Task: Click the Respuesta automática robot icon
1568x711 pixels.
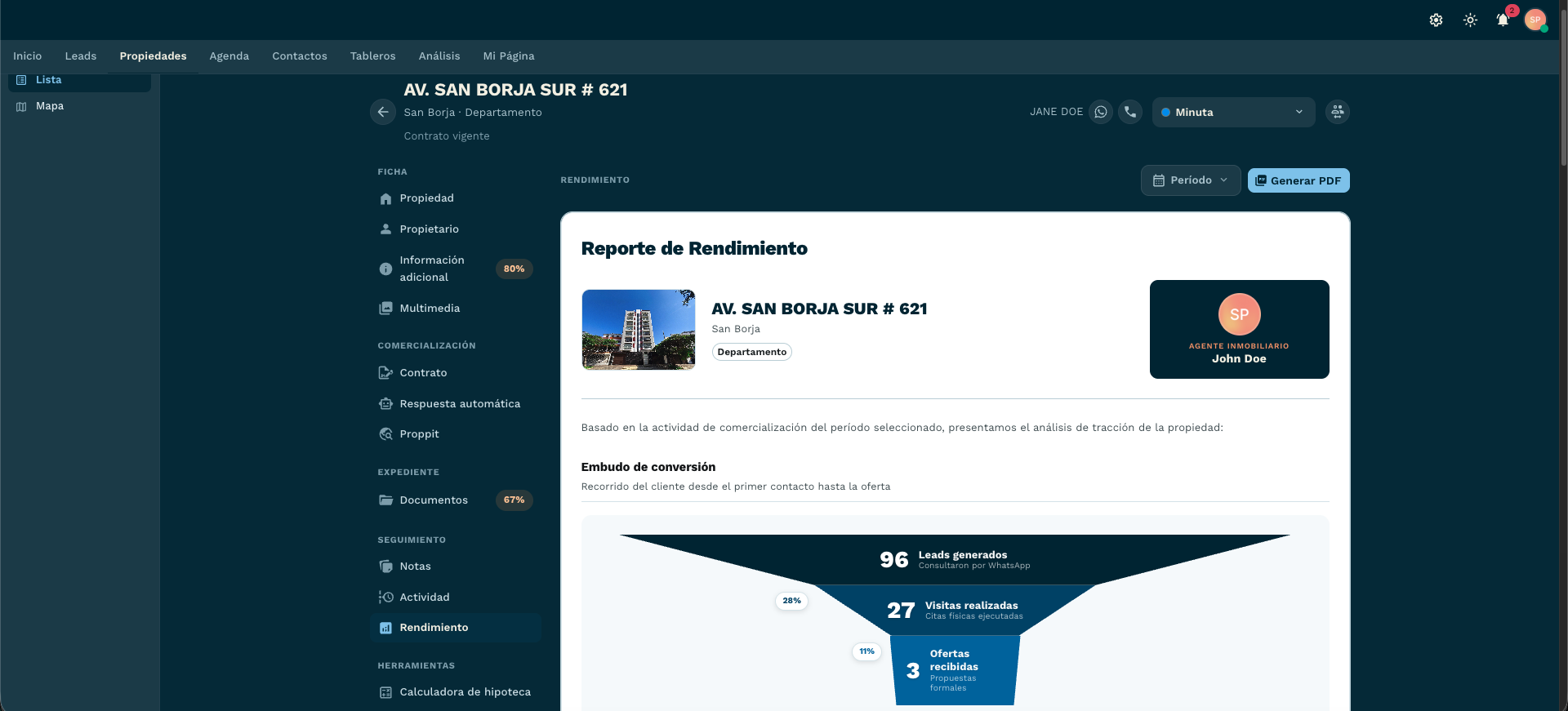Action: (385, 404)
